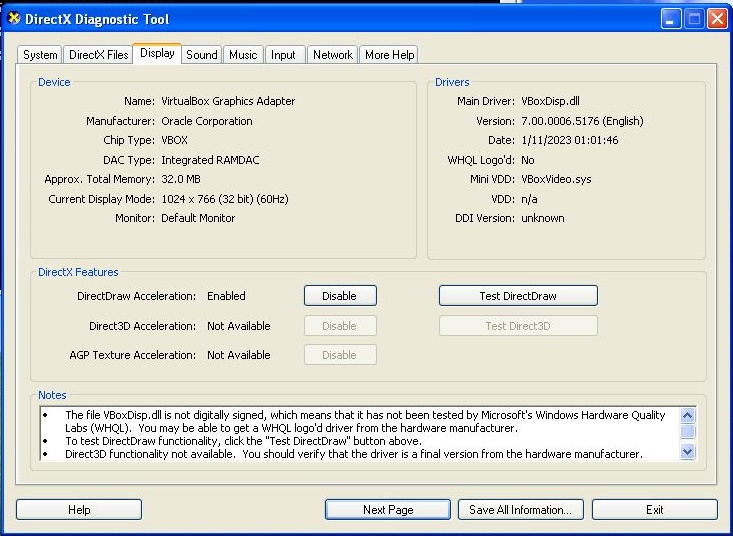Click VDD value 'n/a'

pyautogui.click(x=529, y=199)
